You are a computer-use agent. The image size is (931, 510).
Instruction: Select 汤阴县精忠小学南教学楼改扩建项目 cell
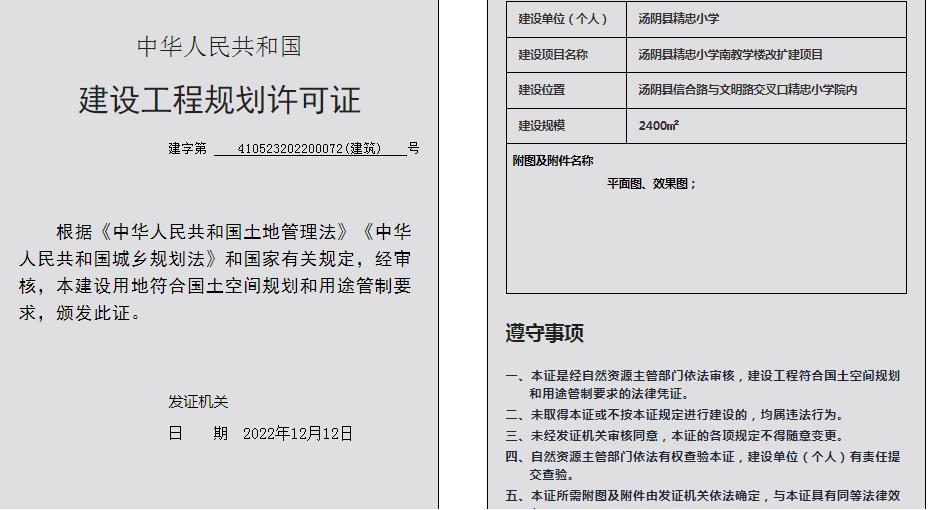767,55
